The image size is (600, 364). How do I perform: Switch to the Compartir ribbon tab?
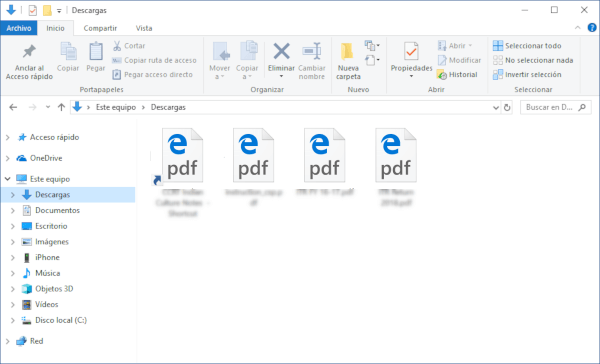pos(100,28)
